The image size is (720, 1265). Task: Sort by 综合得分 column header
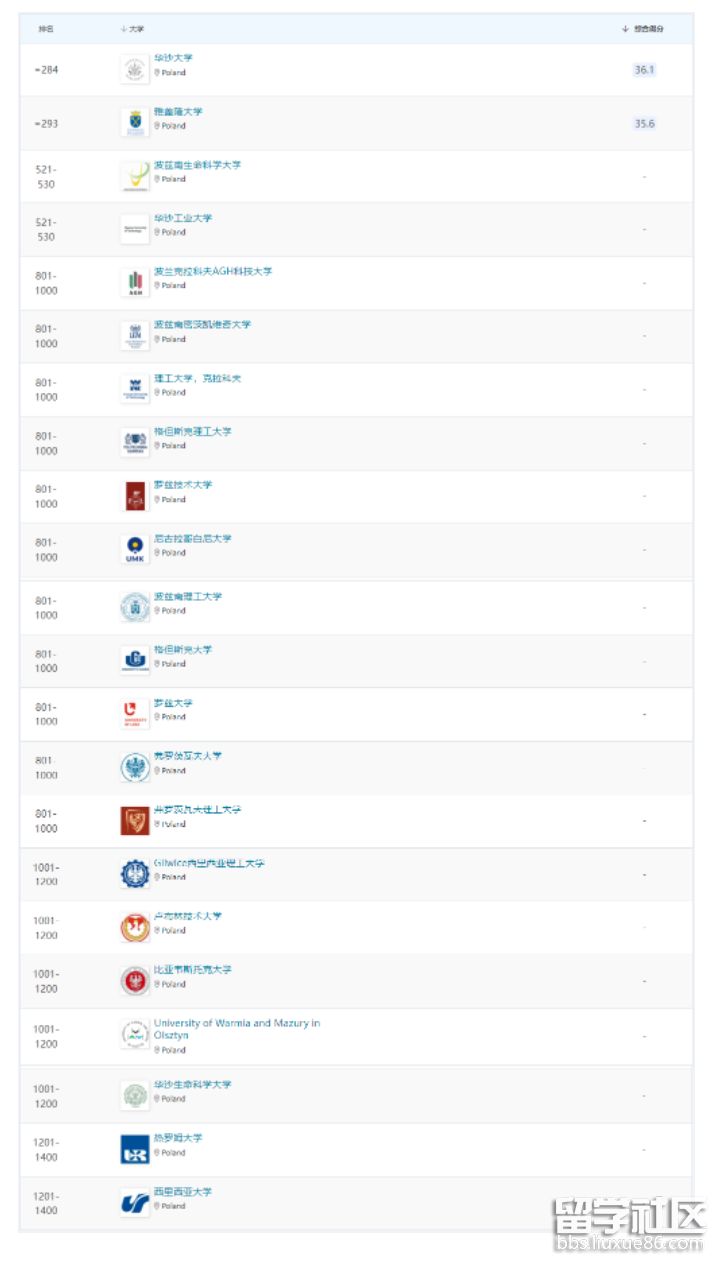click(x=644, y=29)
